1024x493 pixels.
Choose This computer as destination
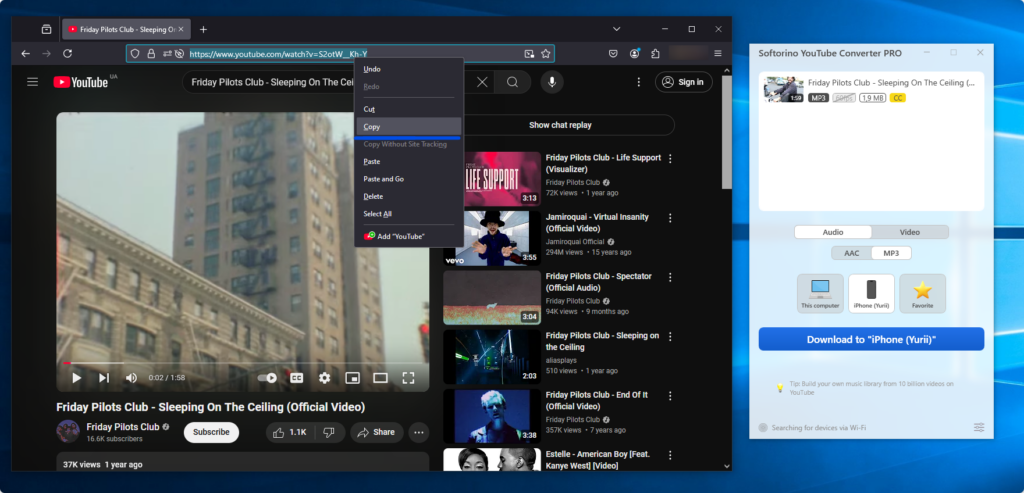[x=820, y=293]
